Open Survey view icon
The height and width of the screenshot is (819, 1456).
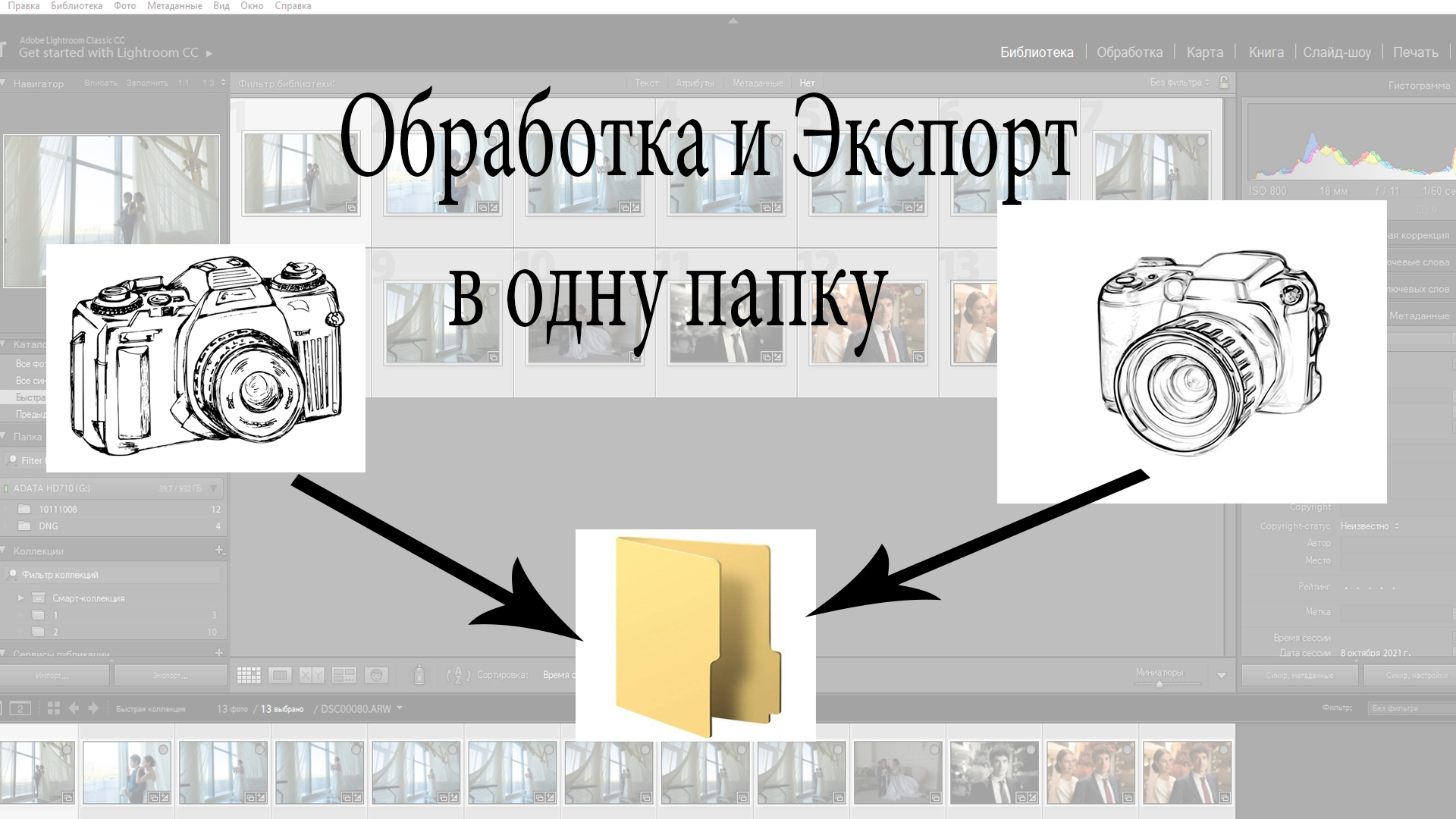click(344, 675)
